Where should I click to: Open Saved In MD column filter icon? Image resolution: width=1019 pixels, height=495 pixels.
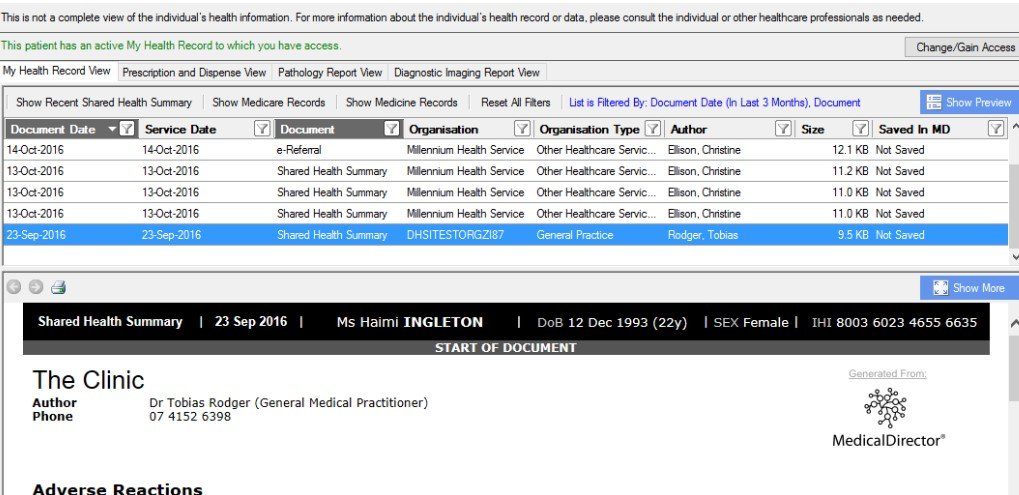click(996, 129)
